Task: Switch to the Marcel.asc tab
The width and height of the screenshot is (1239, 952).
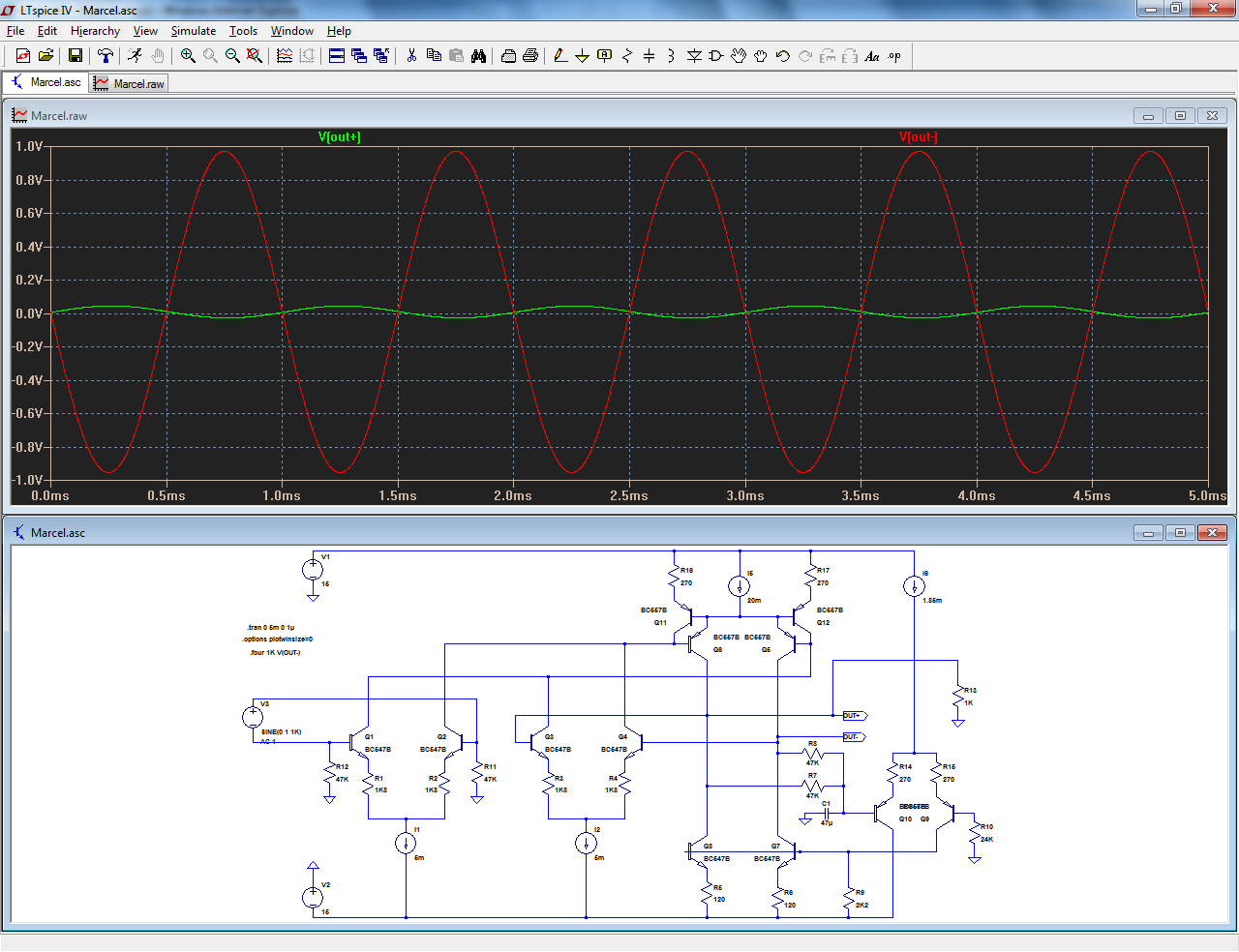Action: click(45, 82)
